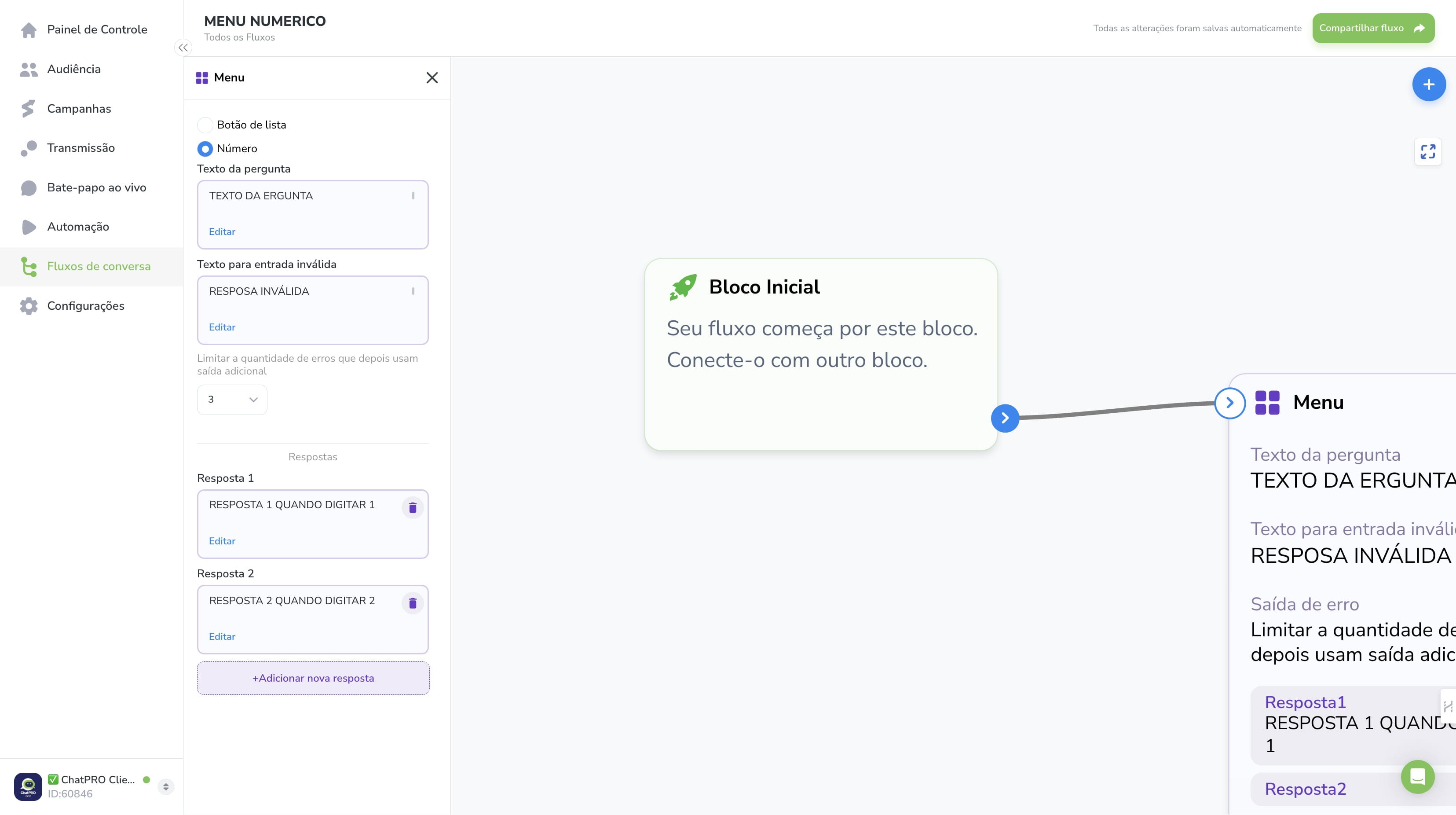The image size is (1456, 815).
Task: Click Adicionar nova resposta button
Action: tap(313, 678)
